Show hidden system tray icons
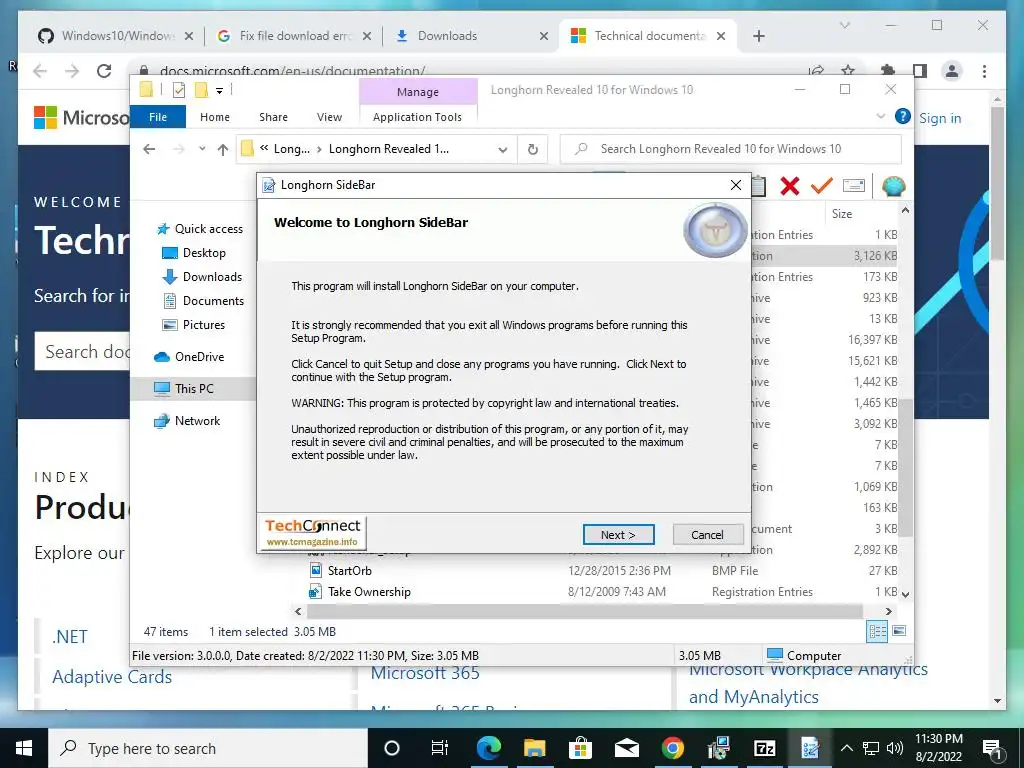 coord(846,748)
